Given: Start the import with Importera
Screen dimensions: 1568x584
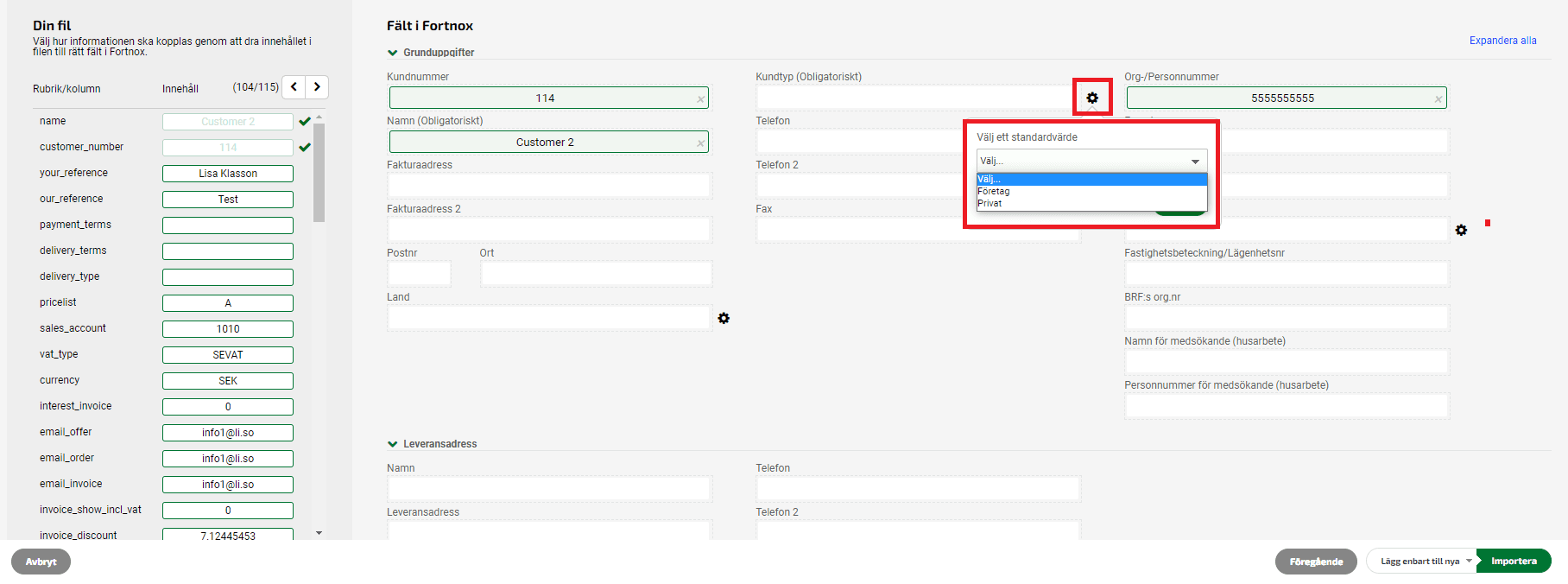Looking at the screenshot, I should click(x=1514, y=561).
